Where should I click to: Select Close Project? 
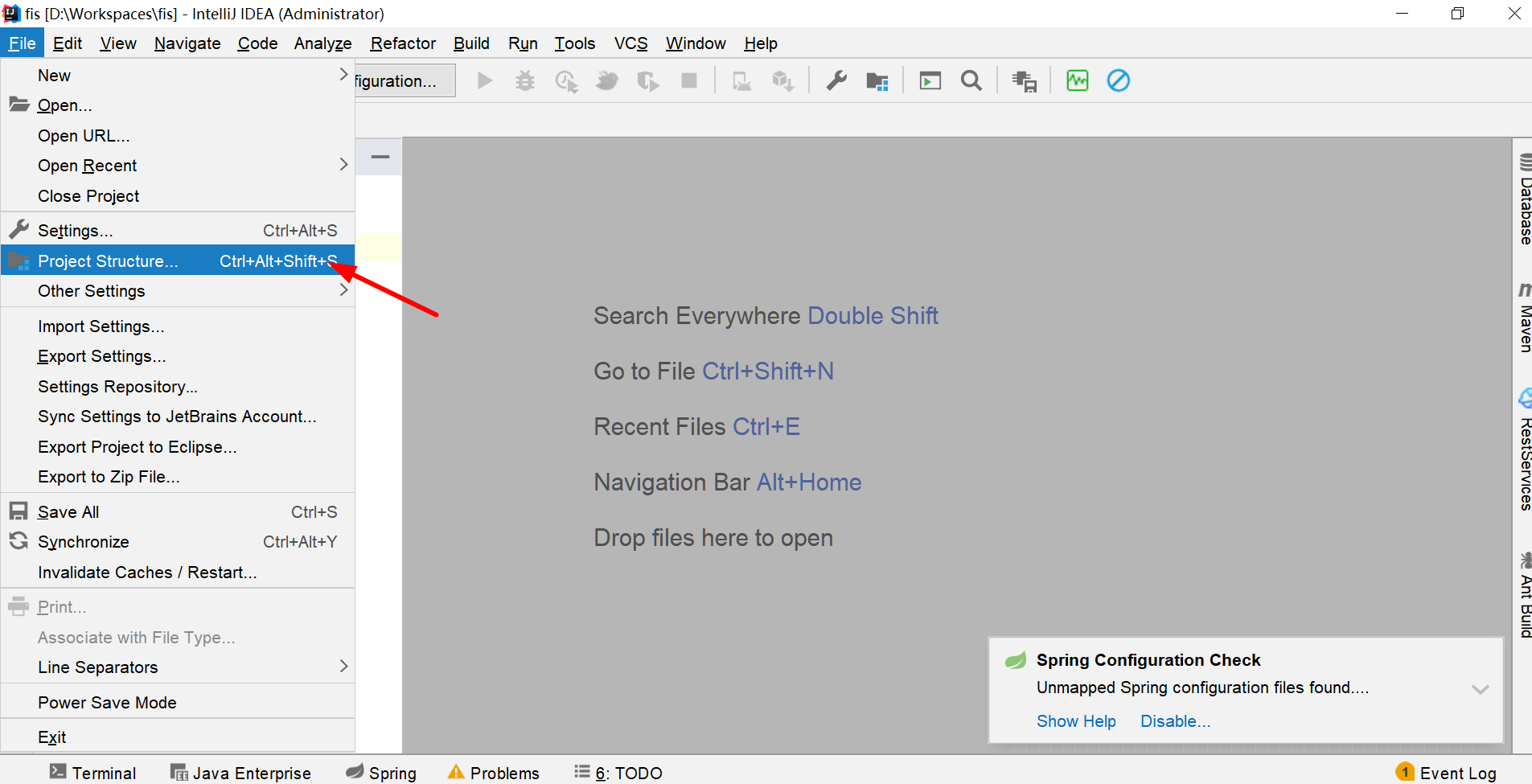coord(178,196)
